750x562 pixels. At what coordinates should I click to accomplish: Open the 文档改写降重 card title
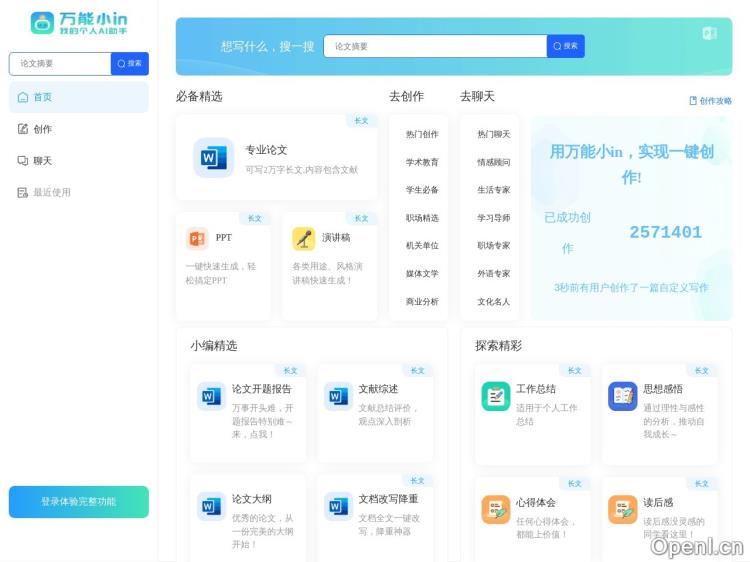(x=388, y=499)
